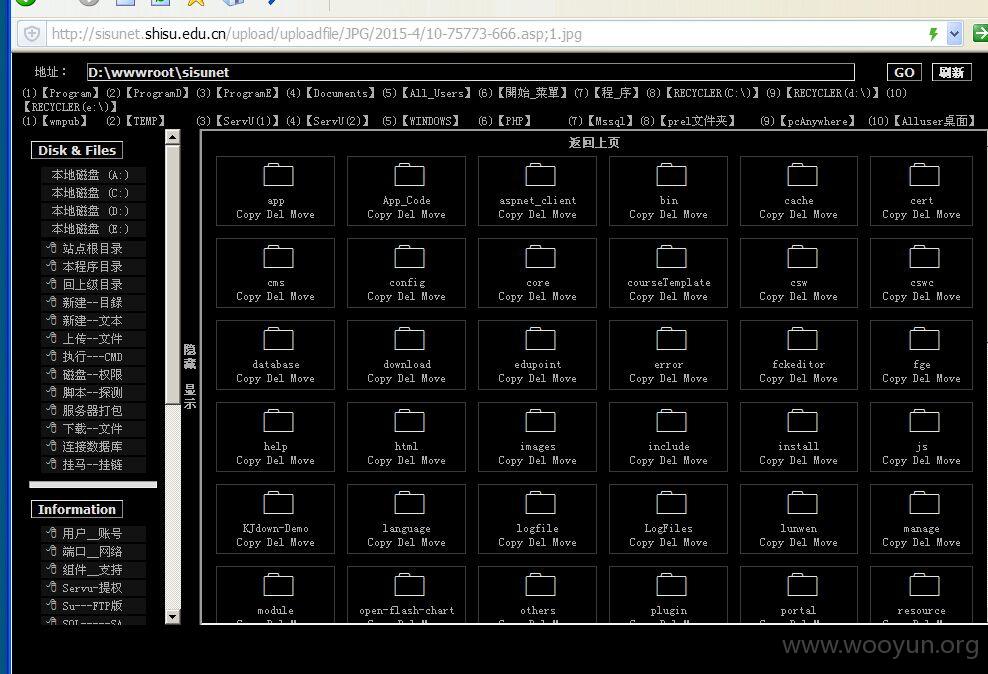The image size is (988, 674).
Task: Click the sidebar scrollbar up arrow
Action: coord(173,137)
